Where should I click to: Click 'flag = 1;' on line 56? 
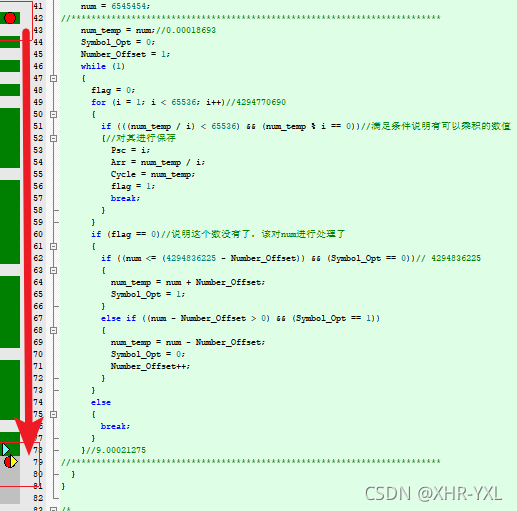click(133, 186)
